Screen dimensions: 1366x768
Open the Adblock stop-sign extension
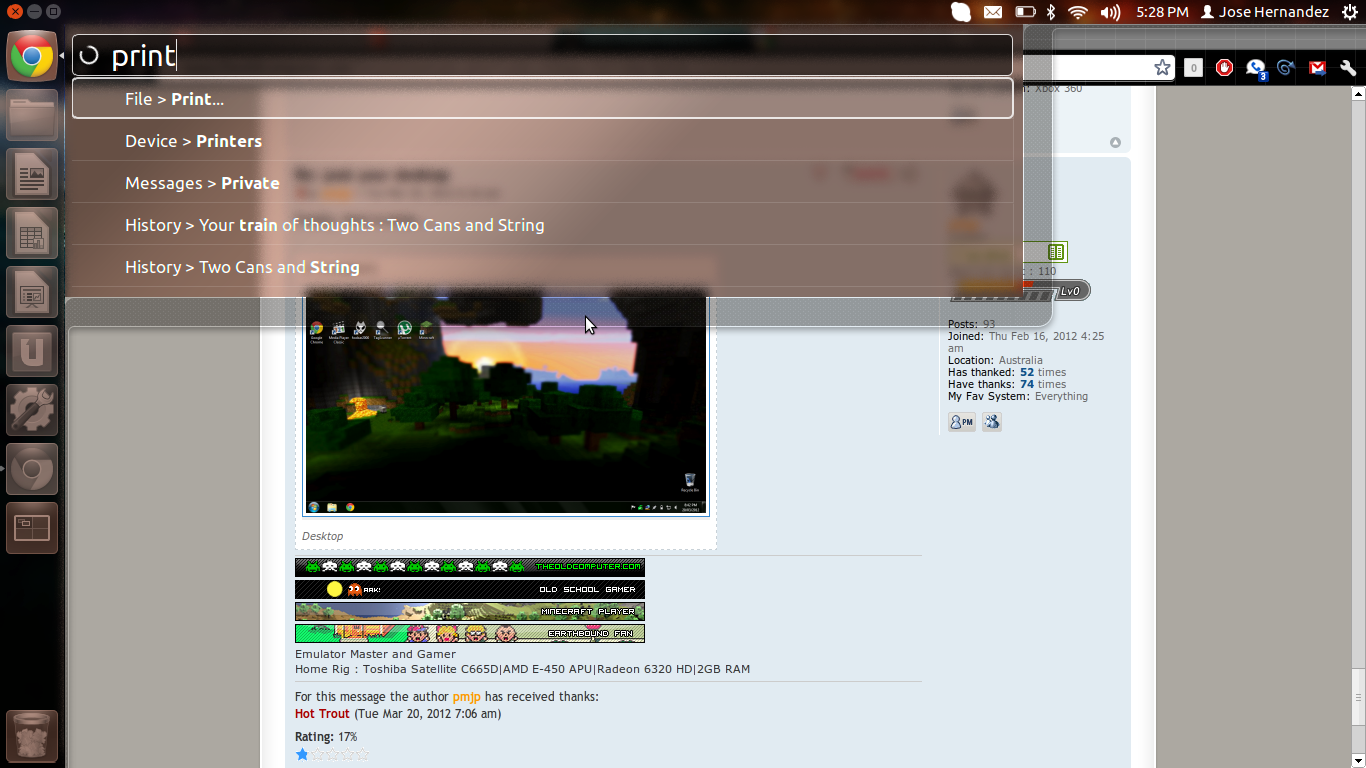click(x=1224, y=68)
